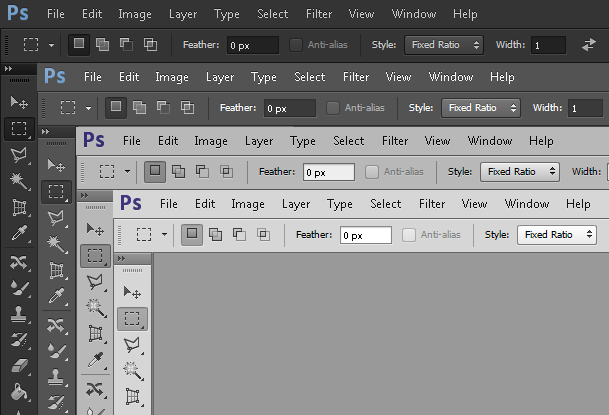Select Brush tool in the darkest toolbar
The height and width of the screenshot is (415, 609).
(19, 288)
